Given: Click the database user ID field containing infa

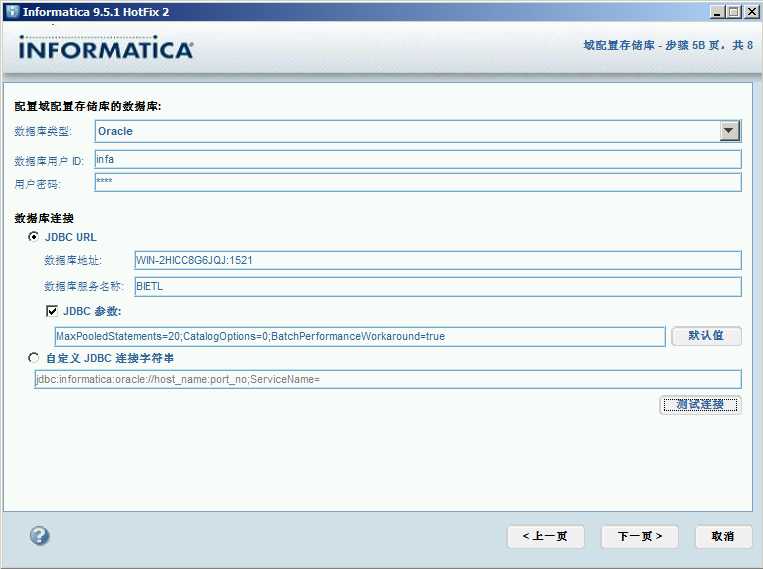Looking at the screenshot, I should [x=418, y=159].
